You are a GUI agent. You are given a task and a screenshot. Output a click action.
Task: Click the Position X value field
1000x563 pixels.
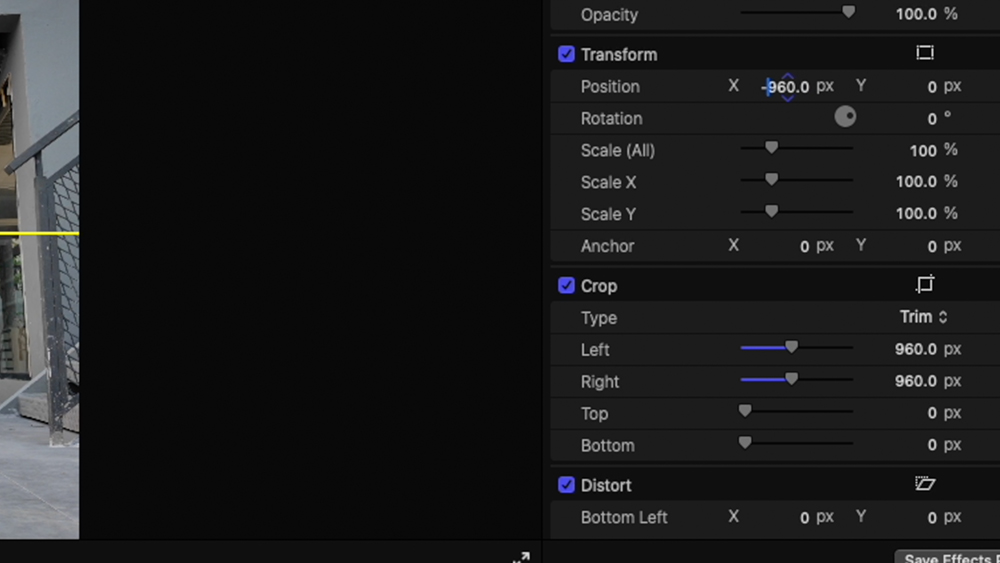(787, 87)
